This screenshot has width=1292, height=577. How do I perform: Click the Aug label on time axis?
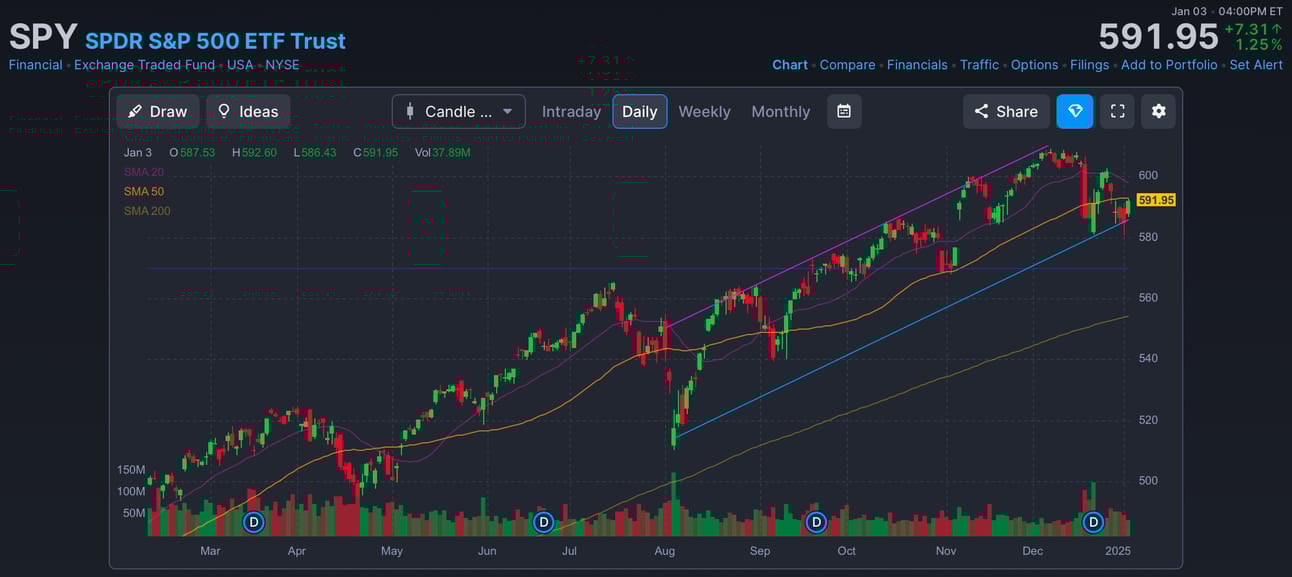(664, 551)
